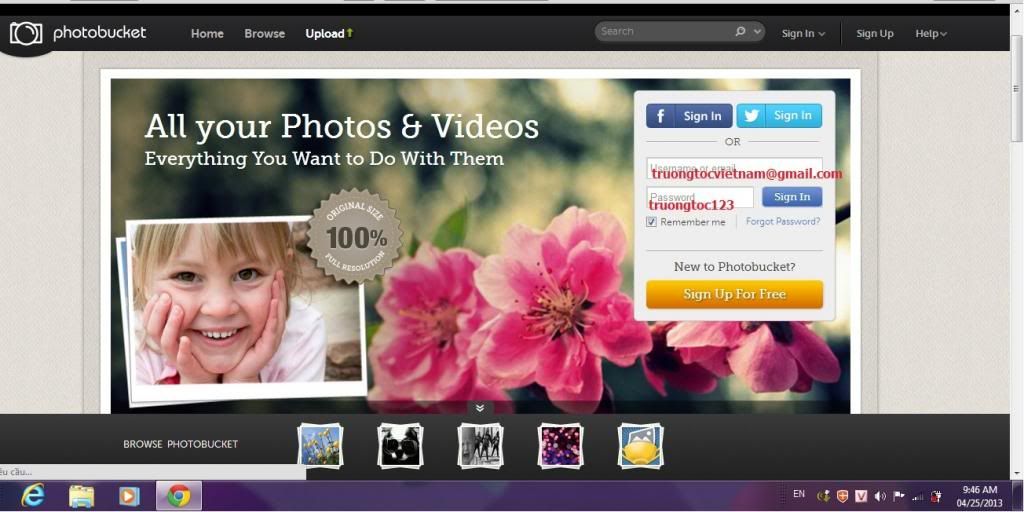Click the blue Sign In button beside password
1024x512 pixels.
[x=792, y=197]
